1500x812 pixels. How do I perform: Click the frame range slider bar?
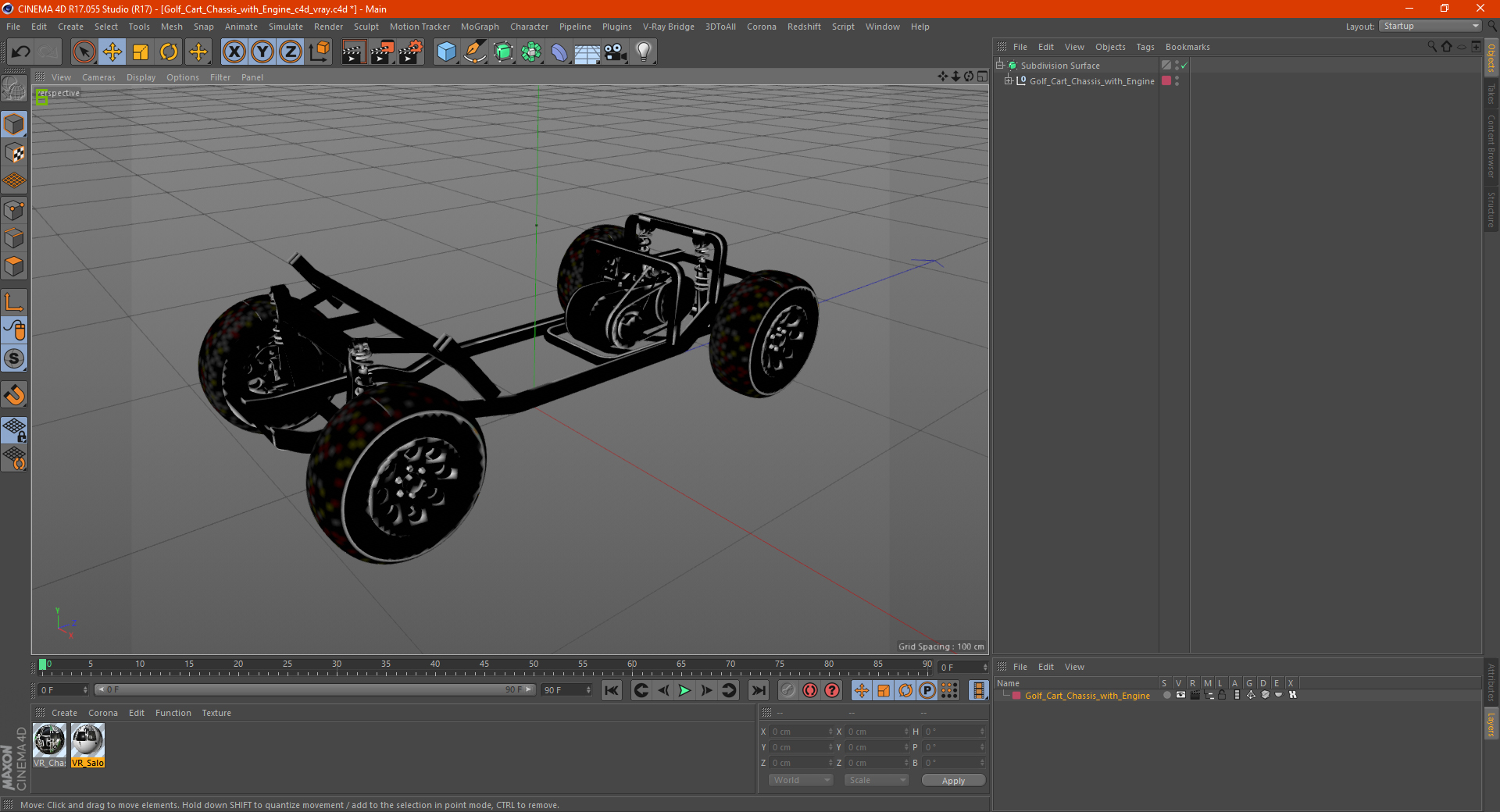(x=314, y=689)
